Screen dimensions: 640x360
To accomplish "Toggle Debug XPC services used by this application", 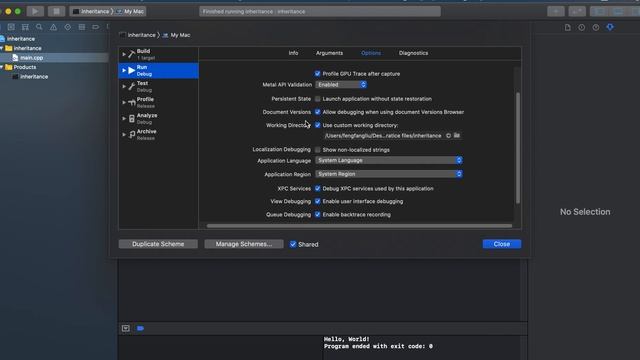I will (318, 189).
